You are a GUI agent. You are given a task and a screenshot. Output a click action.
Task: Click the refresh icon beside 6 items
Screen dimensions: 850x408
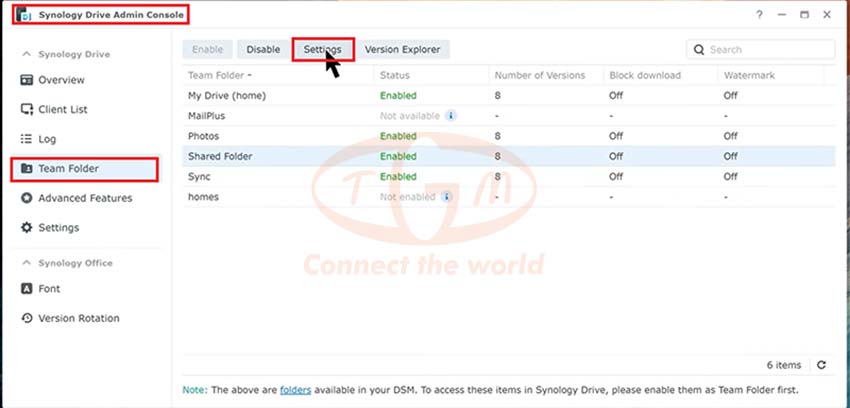coord(821,365)
